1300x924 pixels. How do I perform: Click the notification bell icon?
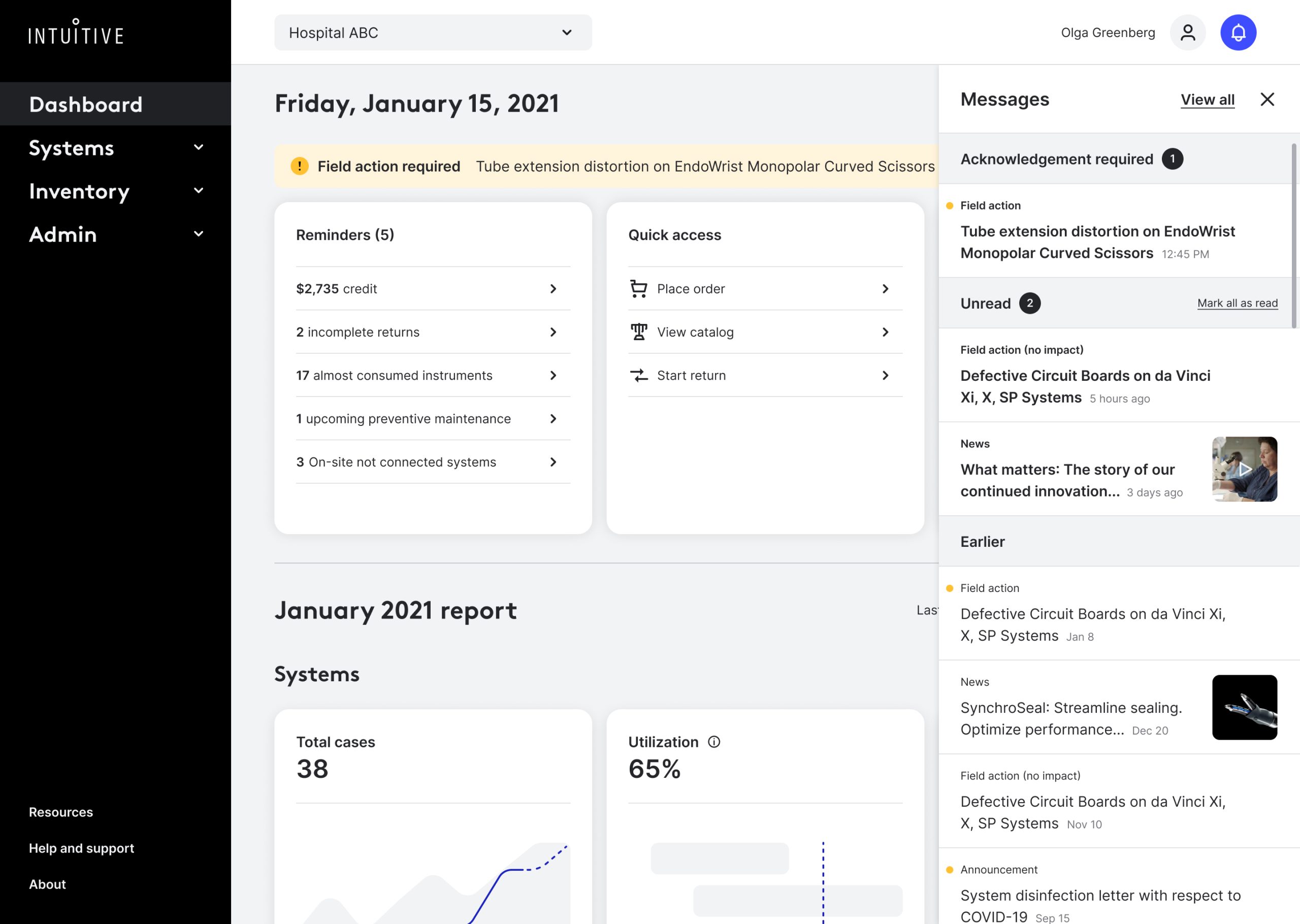1238,32
